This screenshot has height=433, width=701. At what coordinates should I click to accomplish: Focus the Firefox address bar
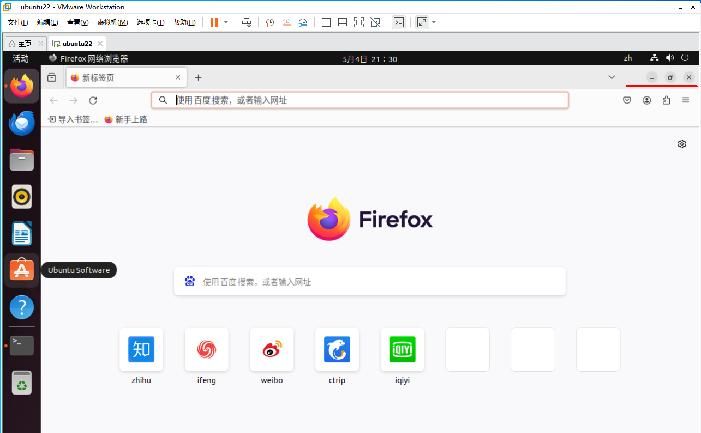360,100
